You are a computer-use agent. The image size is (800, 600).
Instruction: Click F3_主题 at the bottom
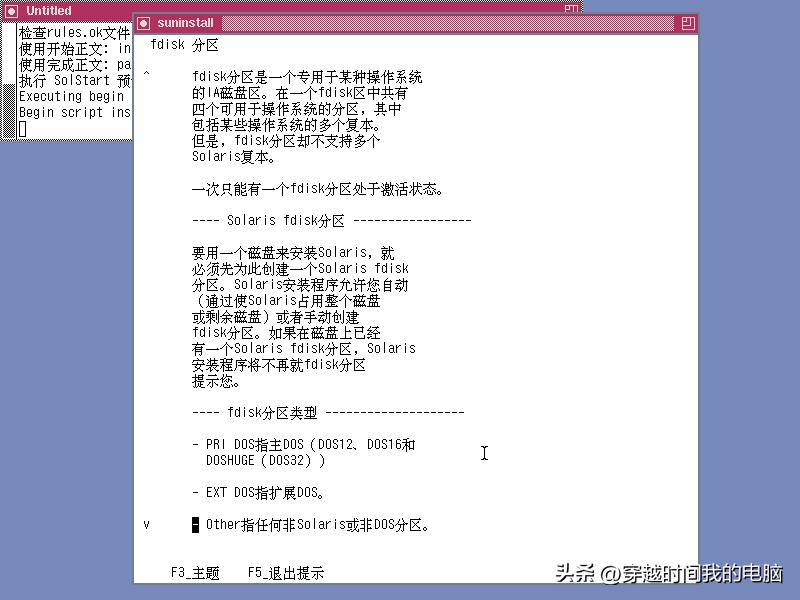pyautogui.click(x=195, y=573)
